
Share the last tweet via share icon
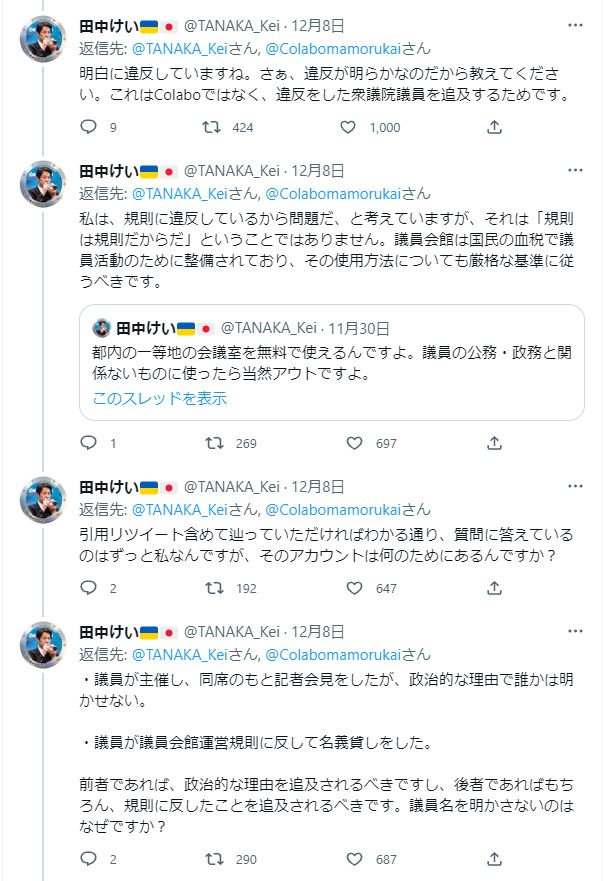(494, 859)
